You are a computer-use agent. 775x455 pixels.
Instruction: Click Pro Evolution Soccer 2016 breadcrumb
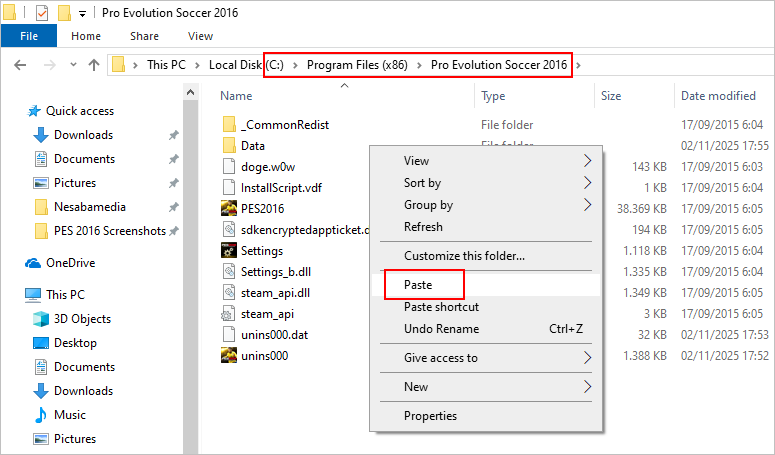click(x=499, y=65)
